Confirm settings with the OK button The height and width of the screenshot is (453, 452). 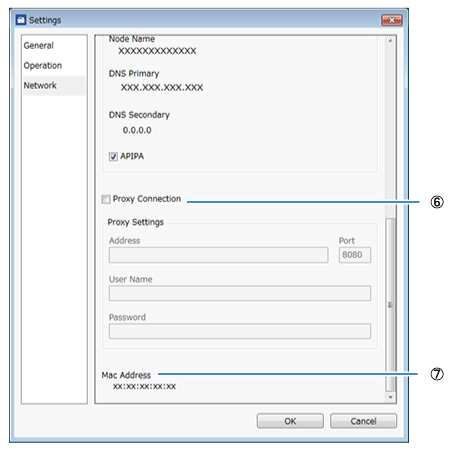(290, 421)
